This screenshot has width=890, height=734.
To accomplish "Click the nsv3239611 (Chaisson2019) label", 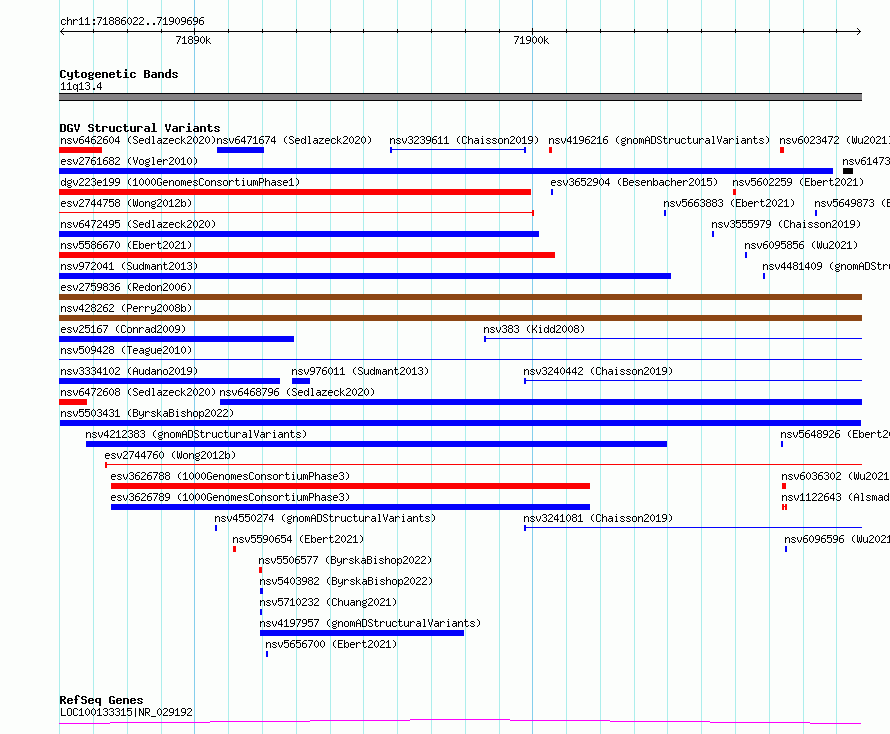I will click(x=464, y=140).
